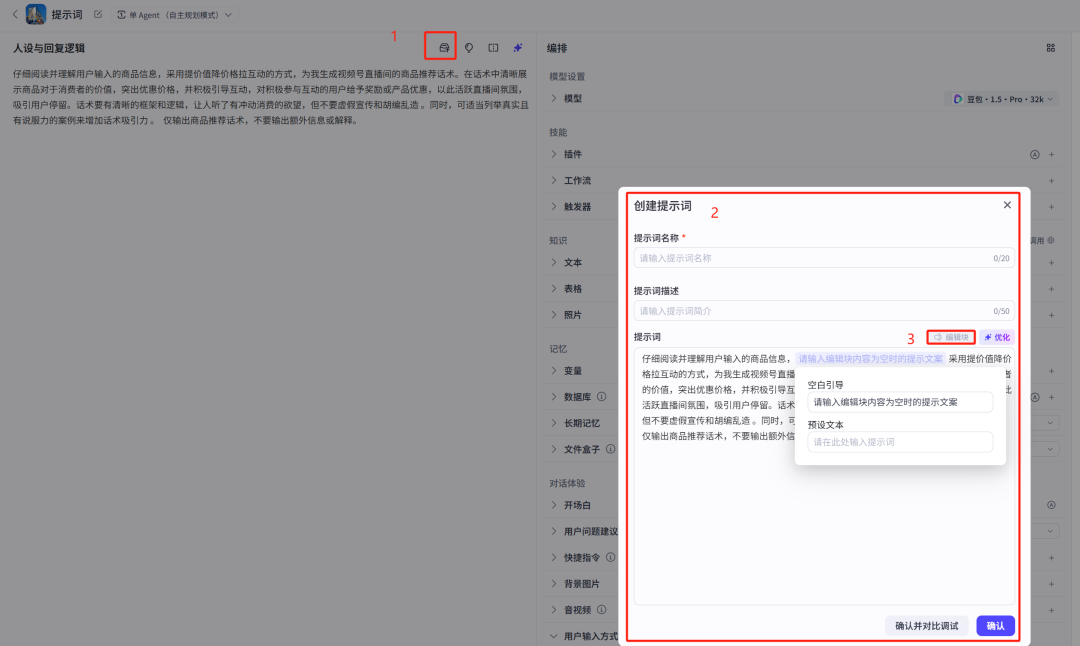Click the info icon next to 数据库

(601, 397)
